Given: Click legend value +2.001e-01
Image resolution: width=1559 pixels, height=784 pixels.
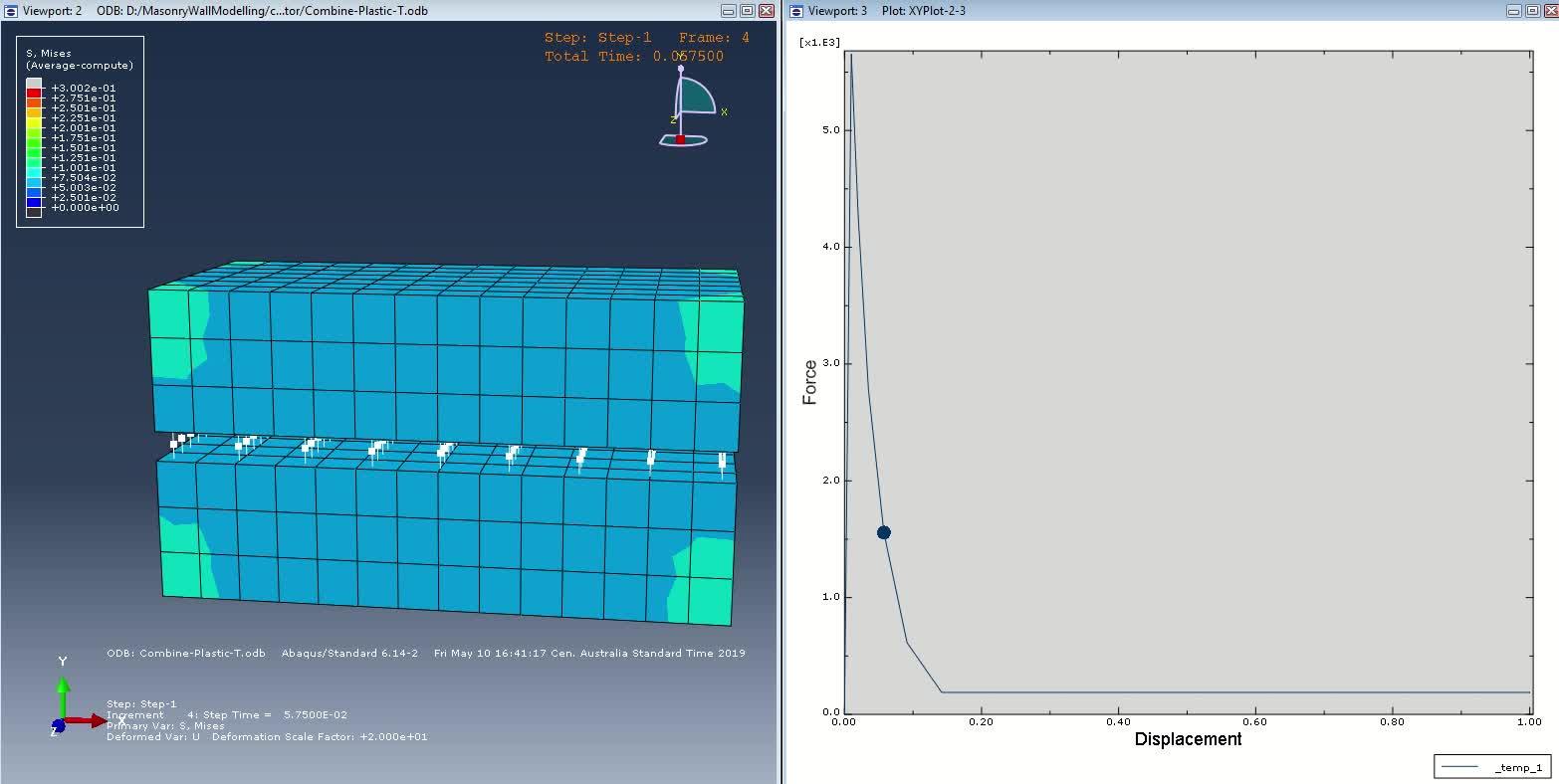Looking at the screenshot, I should click(84, 127).
